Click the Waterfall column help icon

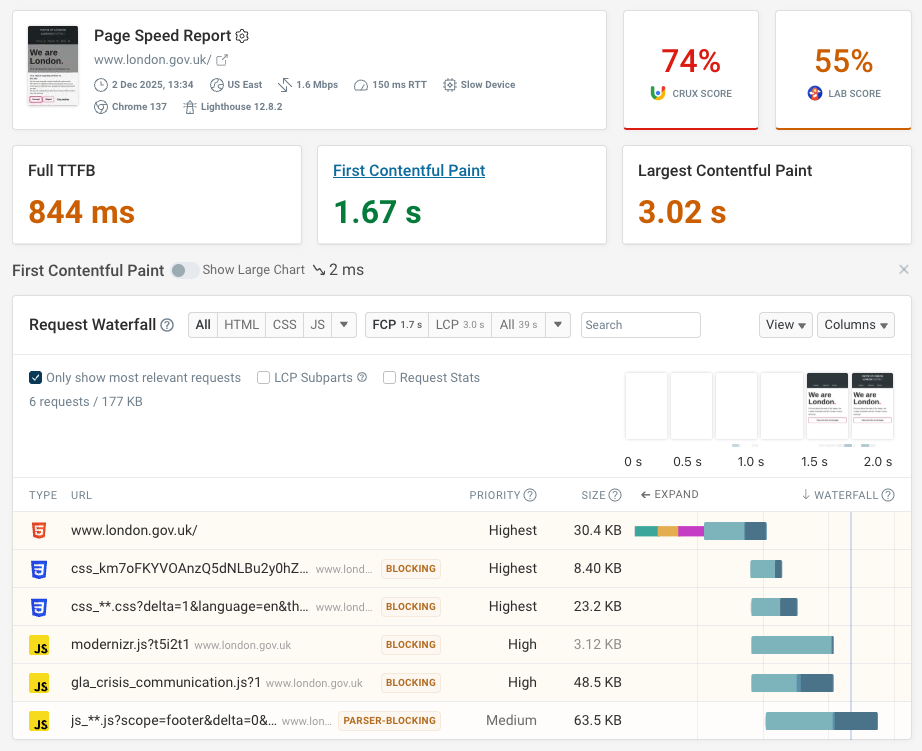[x=888, y=495]
